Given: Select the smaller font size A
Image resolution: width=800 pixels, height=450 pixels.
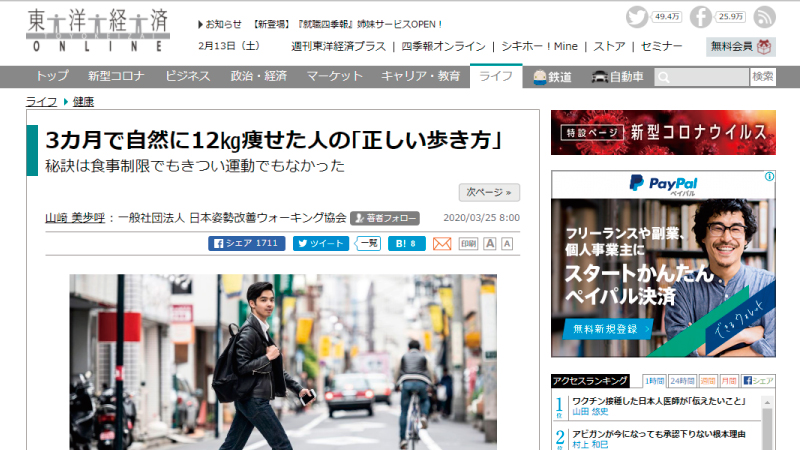Looking at the screenshot, I should pyautogui.click(x=507, y=243).
